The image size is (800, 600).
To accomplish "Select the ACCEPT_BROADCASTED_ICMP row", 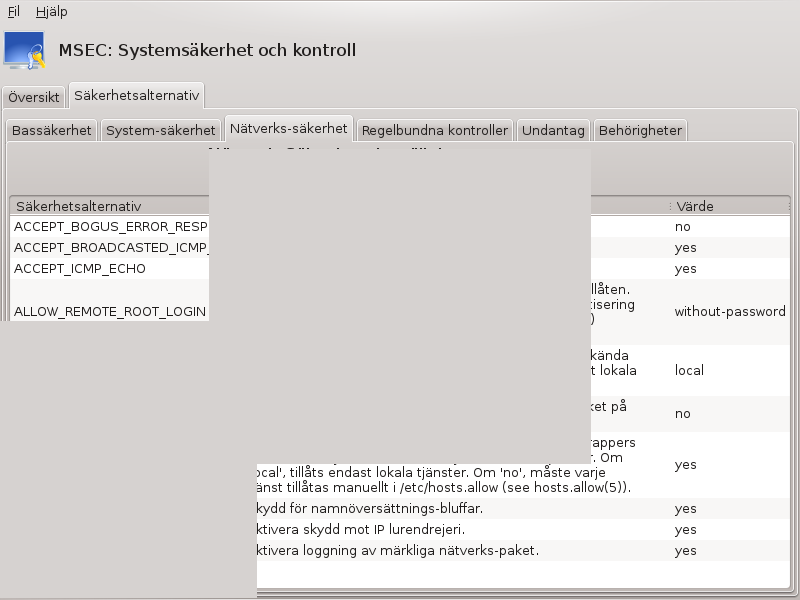I will pos(110,247).
